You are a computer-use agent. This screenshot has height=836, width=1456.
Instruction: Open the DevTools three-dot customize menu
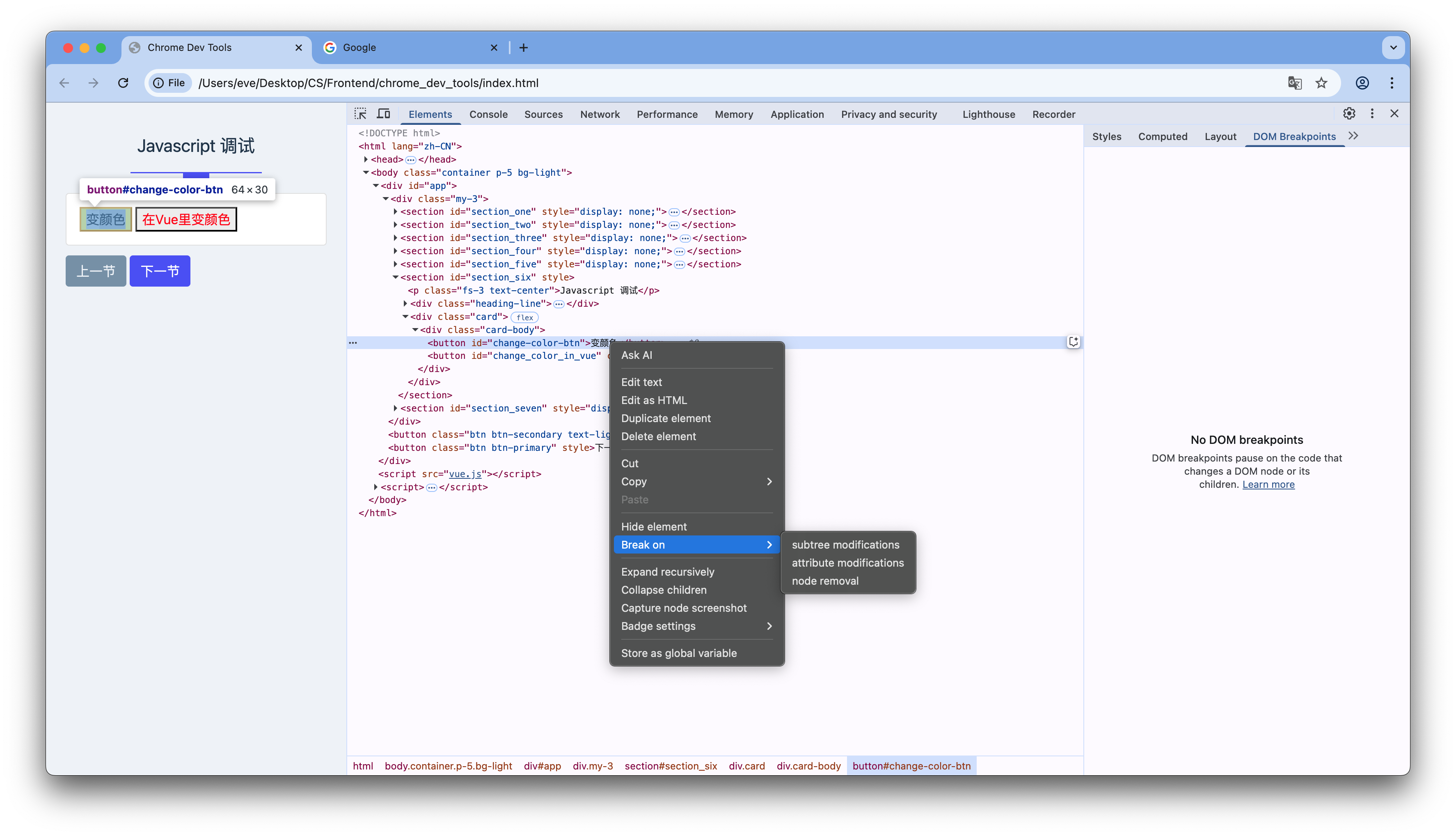pyautogui.click(x=1372, y=113)
